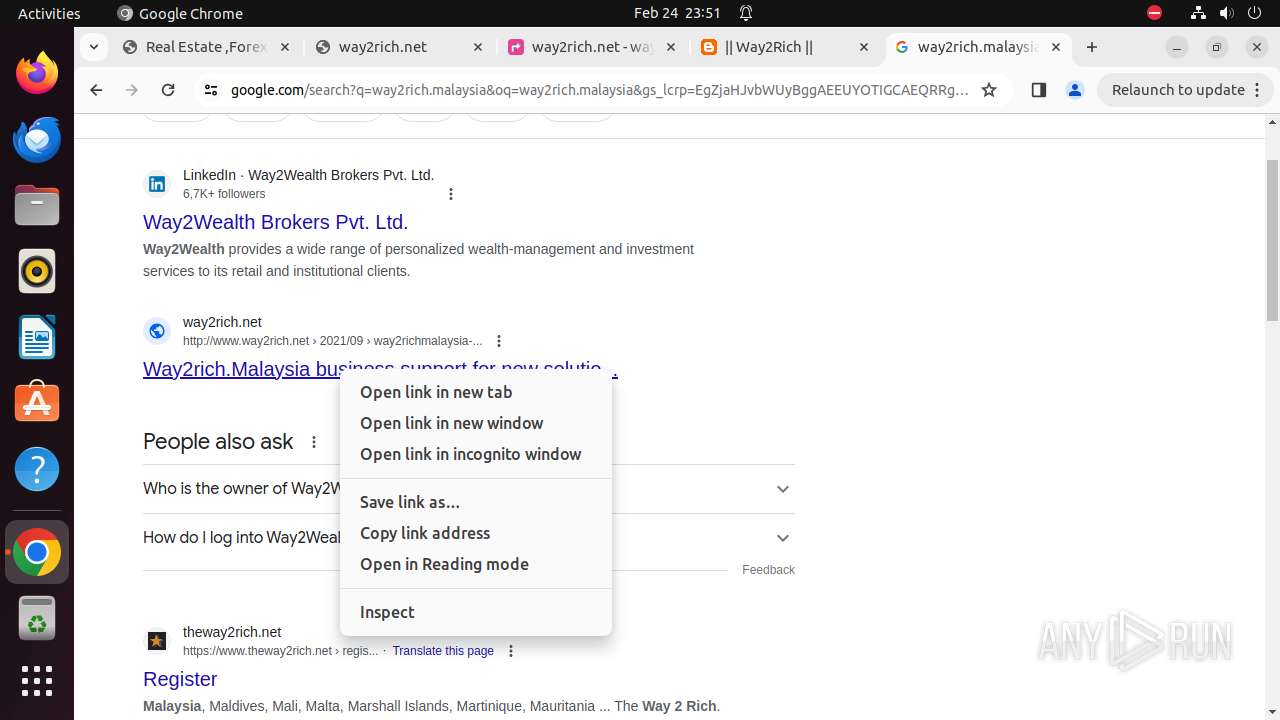The image size is (1280, 720).
Task: Open Rhythmbox music player from dock
Action: coord(37,271)
